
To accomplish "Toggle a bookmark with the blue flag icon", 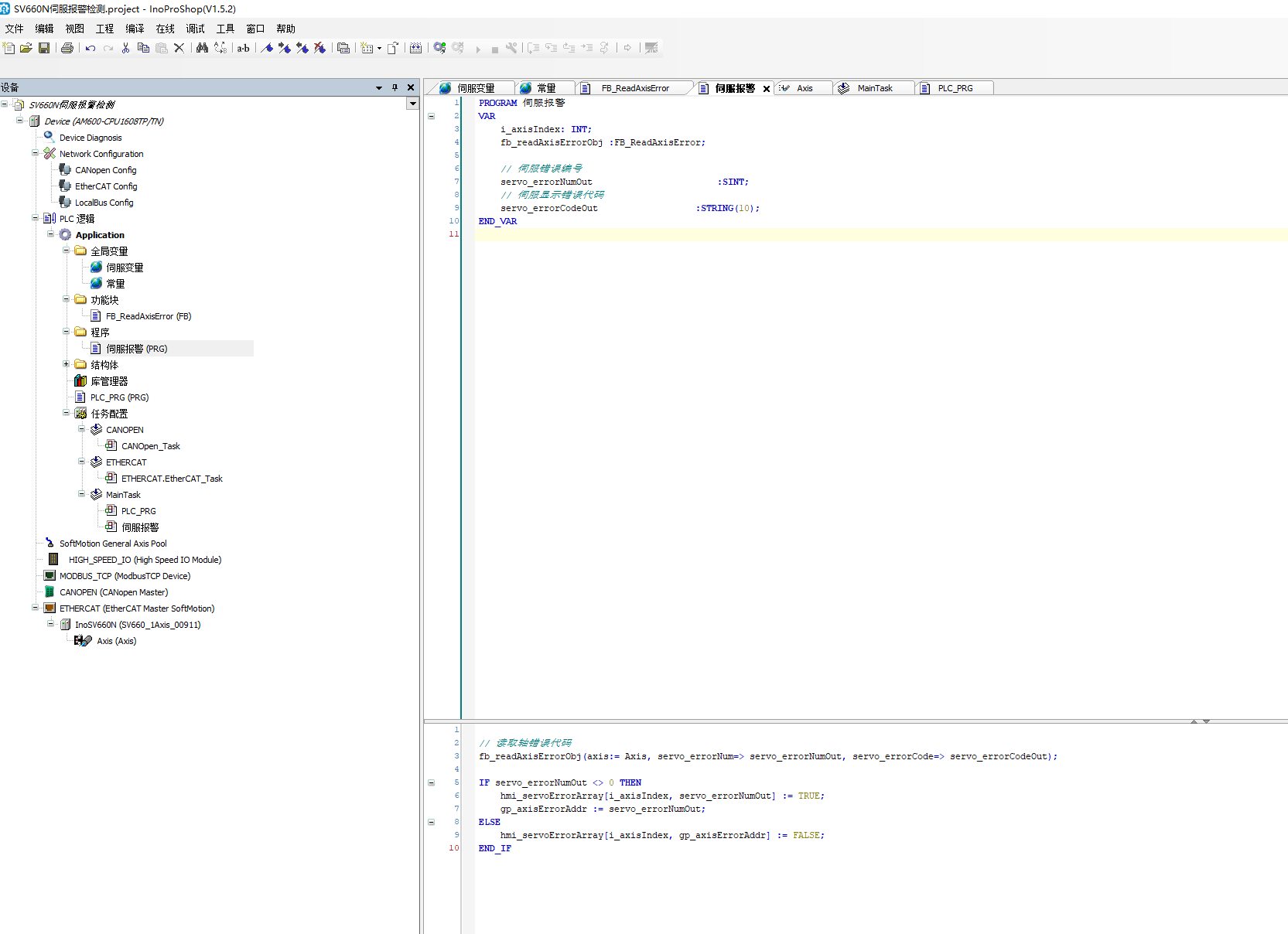I will [267, 48].
